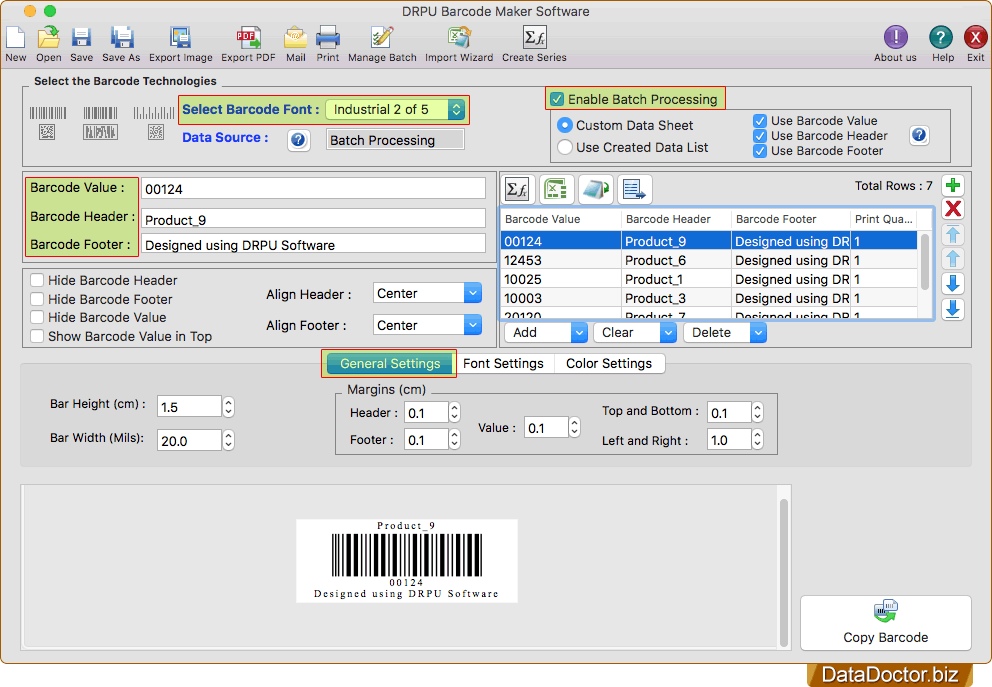Viewport: 992px width, 687px height.
Task: Toggle Use Barcode Header checkbox
Action: click(760, 136)
